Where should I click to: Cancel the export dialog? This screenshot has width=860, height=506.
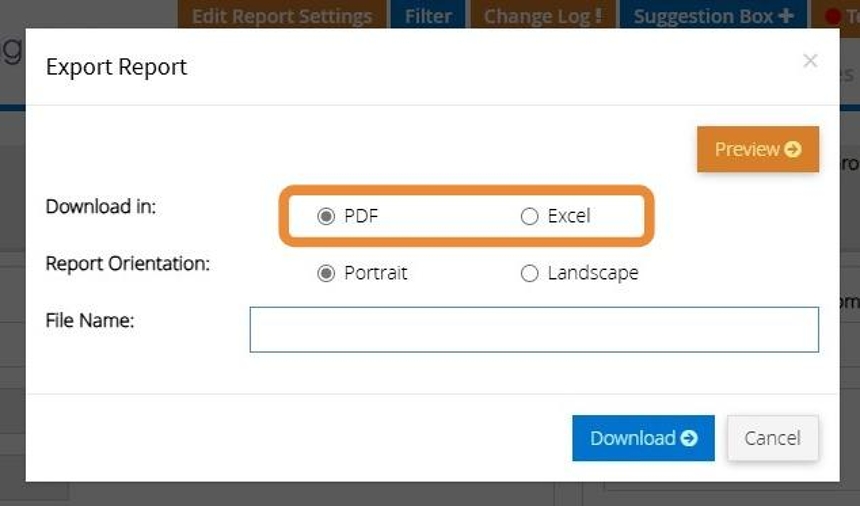point(772,438)
